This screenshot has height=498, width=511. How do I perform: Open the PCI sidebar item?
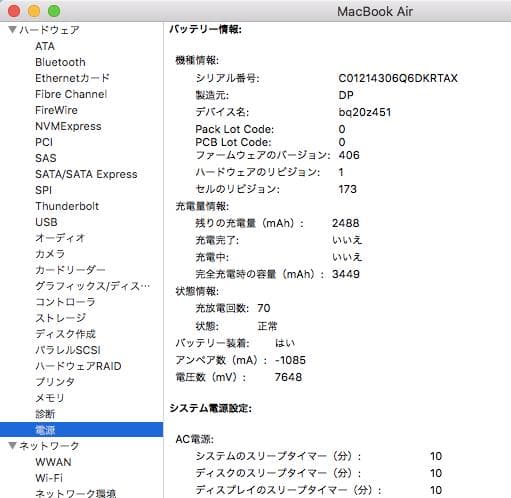(x=44, y=142)
